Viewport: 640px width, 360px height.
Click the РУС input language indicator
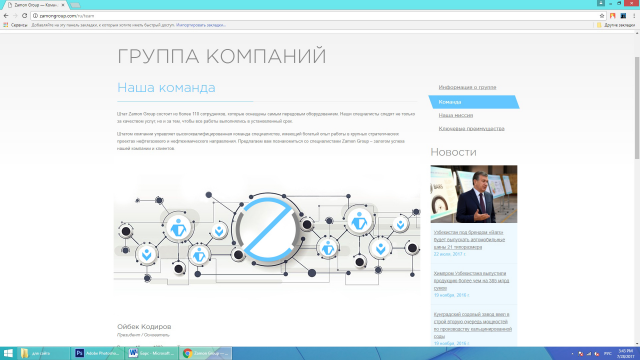tap(607, 353)
